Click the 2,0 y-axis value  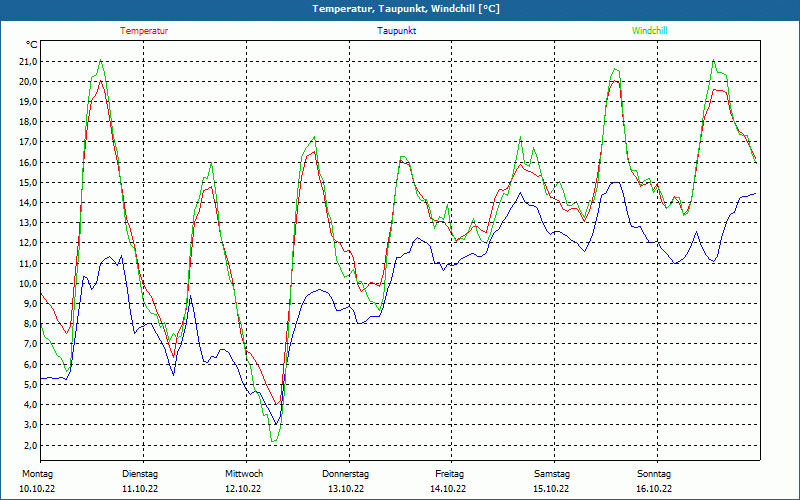pos(30,445)
